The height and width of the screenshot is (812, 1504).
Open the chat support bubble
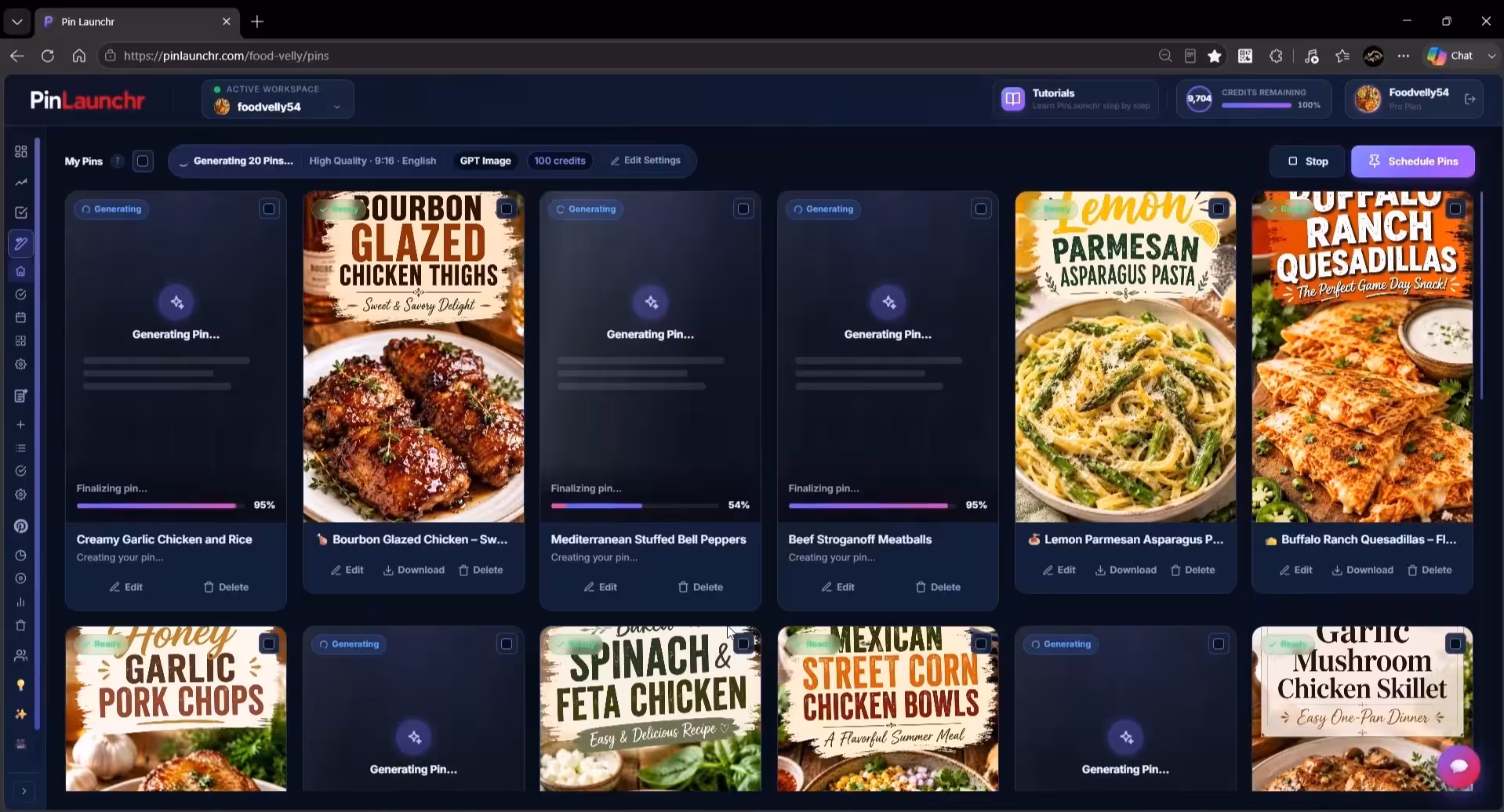[x=1459, y=765]
